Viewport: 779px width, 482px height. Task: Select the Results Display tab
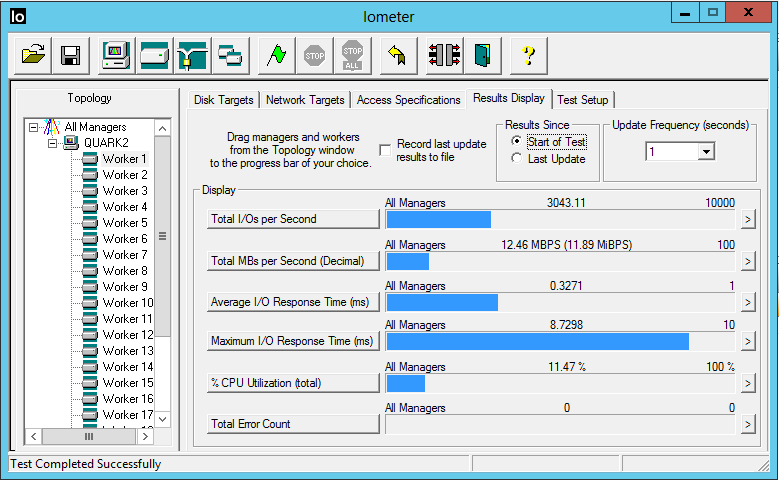point(509,98)
